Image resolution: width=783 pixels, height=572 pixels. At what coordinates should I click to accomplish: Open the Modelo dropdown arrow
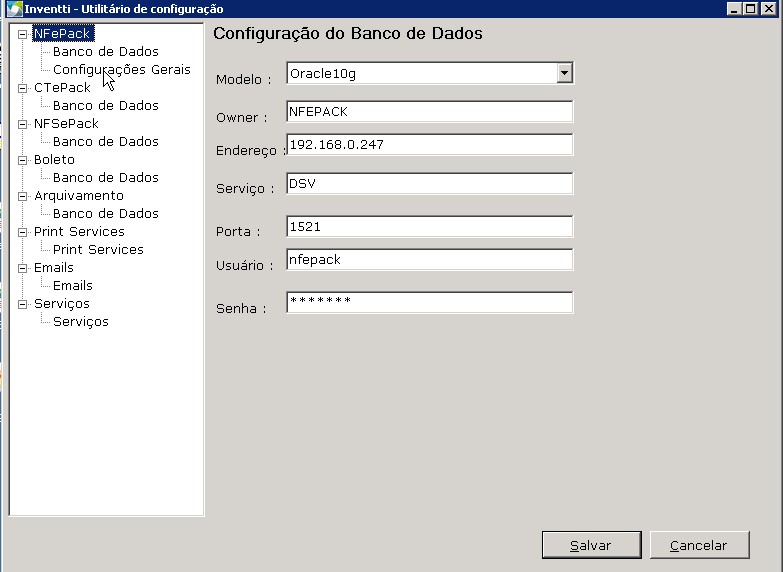[x=564, y=73]
